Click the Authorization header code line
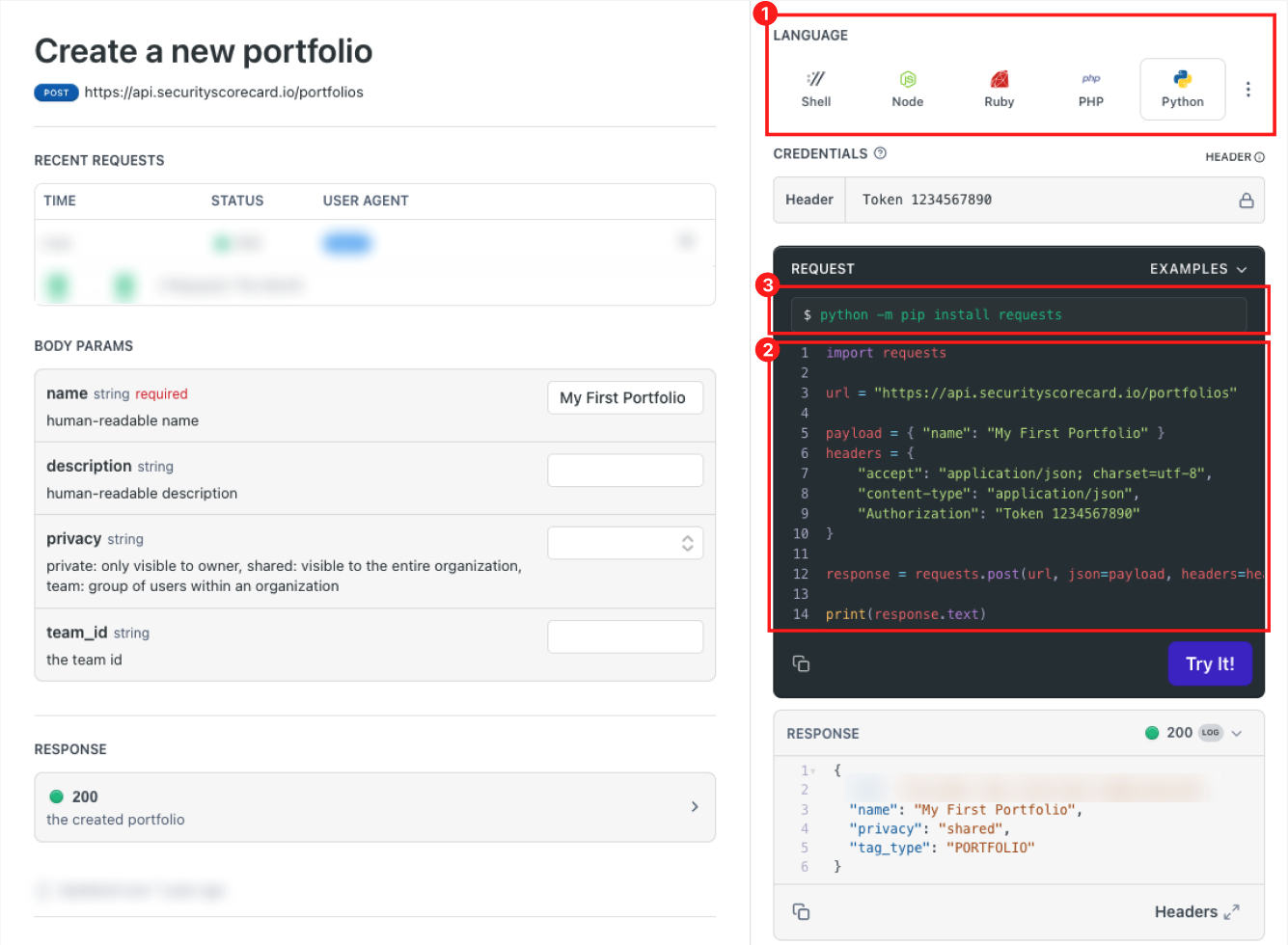This screenshot has height=945, width=1288. point(999,514)
